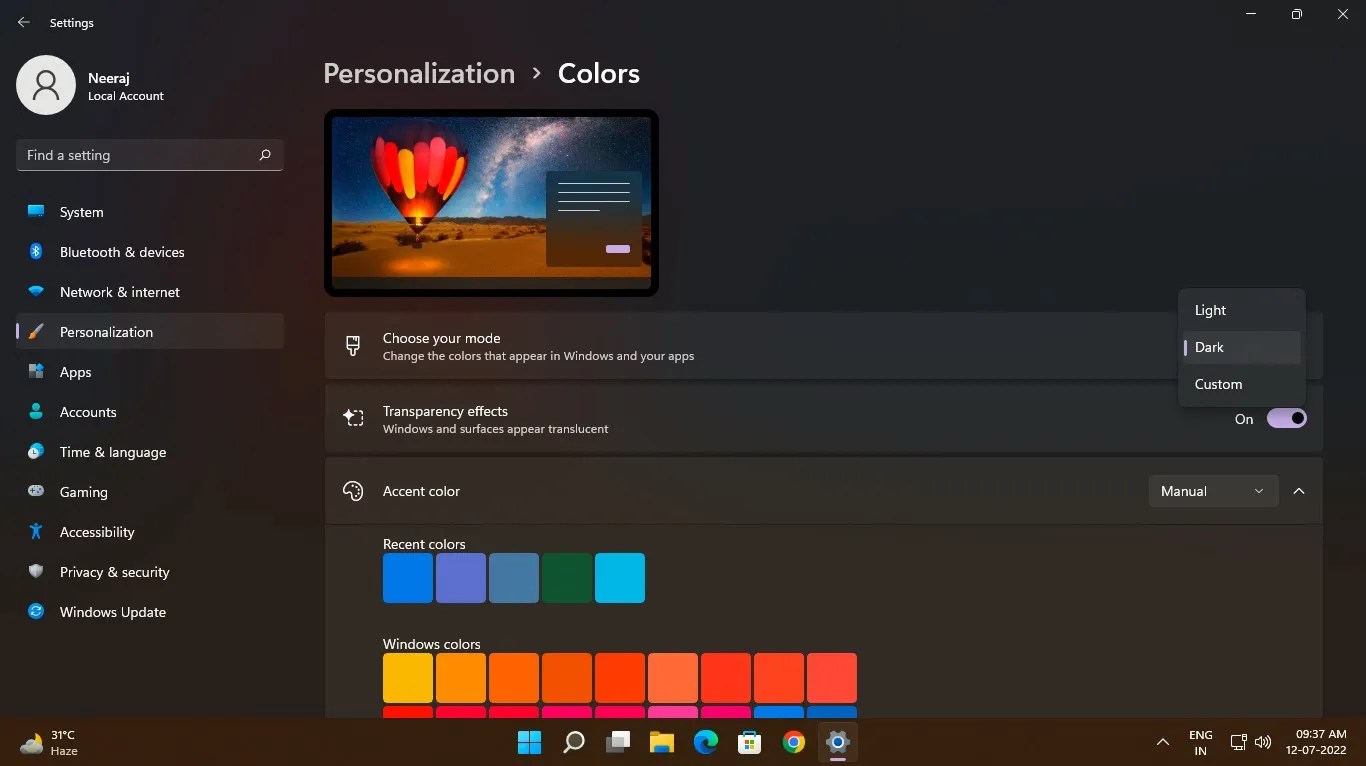Expand hidden icons in the system tray

[1162, 742]
